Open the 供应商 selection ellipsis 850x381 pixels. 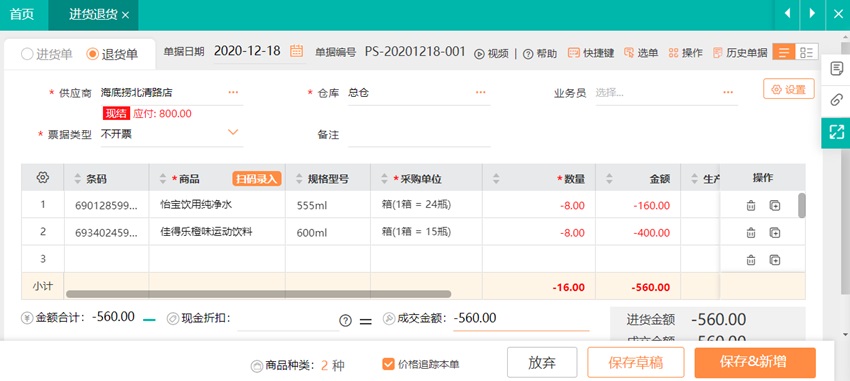tap(233, 93)
